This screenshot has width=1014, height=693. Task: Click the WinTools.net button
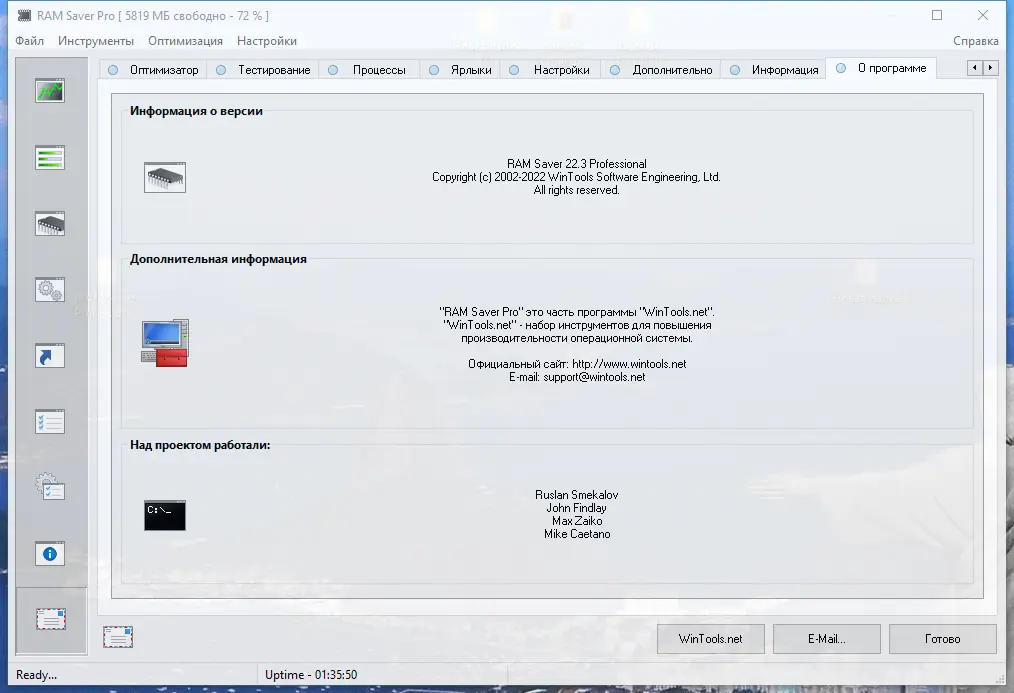point(711,639)
